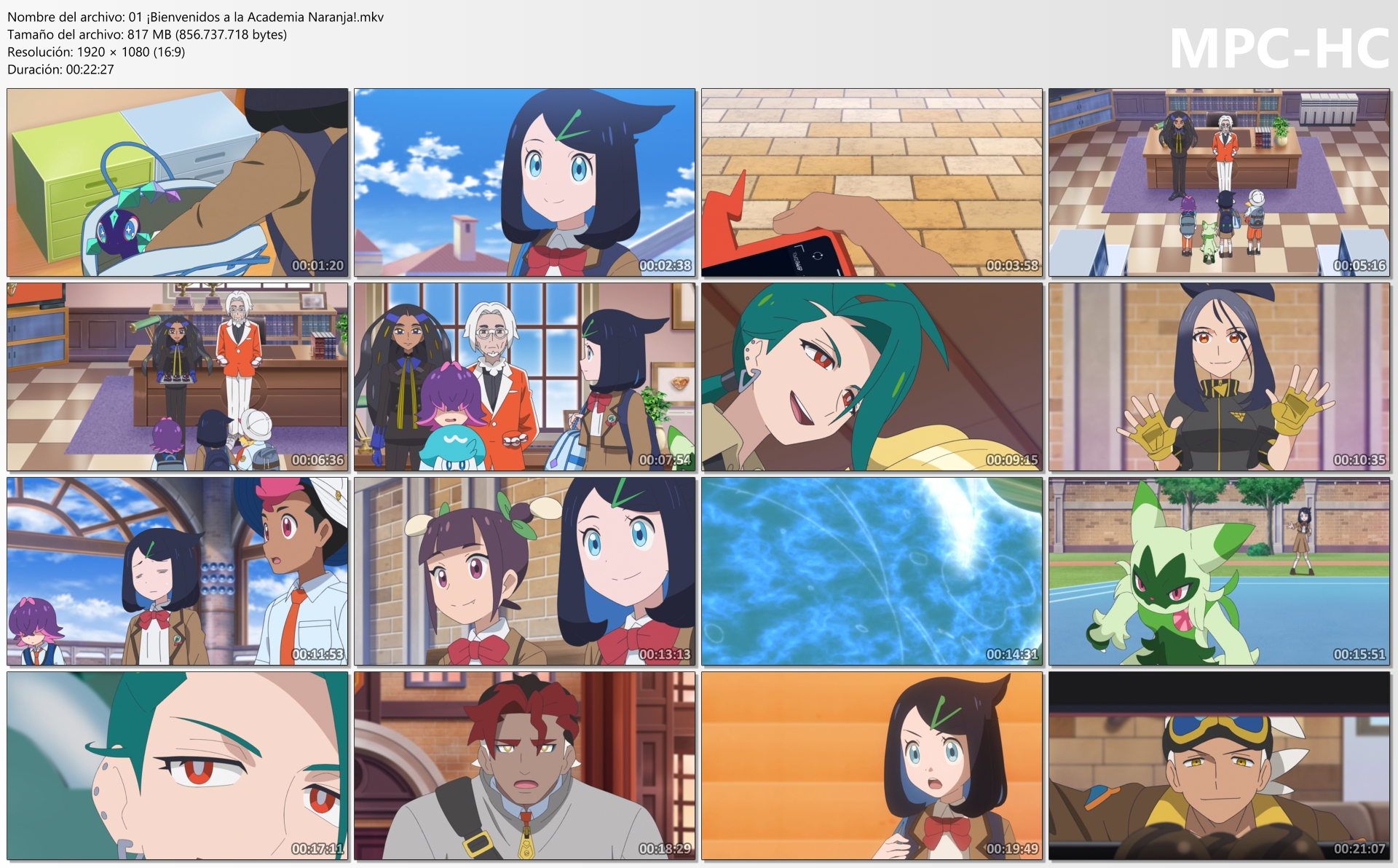Screen dimensions: 1398x868
Task: Click the timestamp text 00:14:31
Action: coord(1012,655)
